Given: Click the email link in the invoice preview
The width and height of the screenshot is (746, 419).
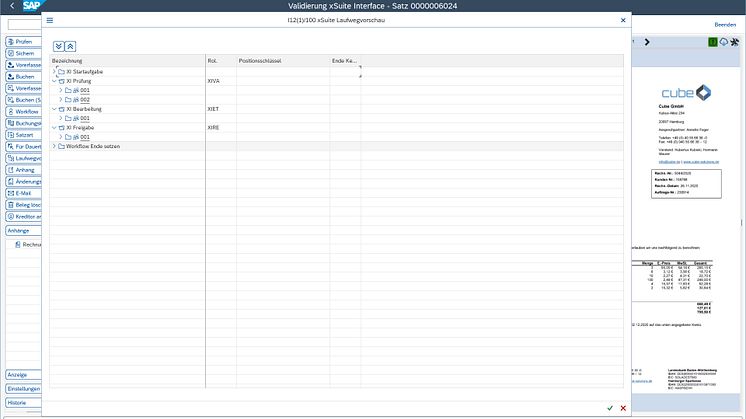Looking at the screenshot, I should click(669, 162).
